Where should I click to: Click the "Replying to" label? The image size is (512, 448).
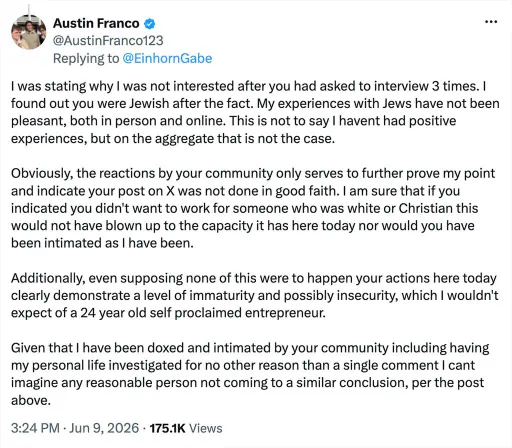tap(86, 59)
